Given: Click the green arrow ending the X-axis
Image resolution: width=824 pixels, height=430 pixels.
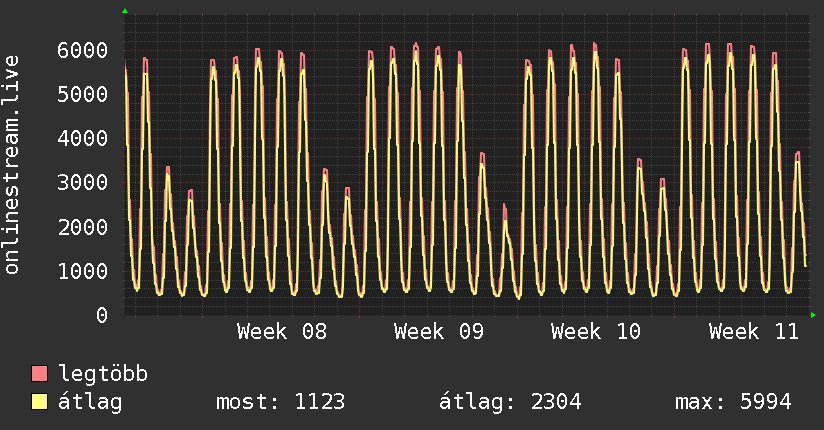Looking at the screenshot, I should 814,315.
